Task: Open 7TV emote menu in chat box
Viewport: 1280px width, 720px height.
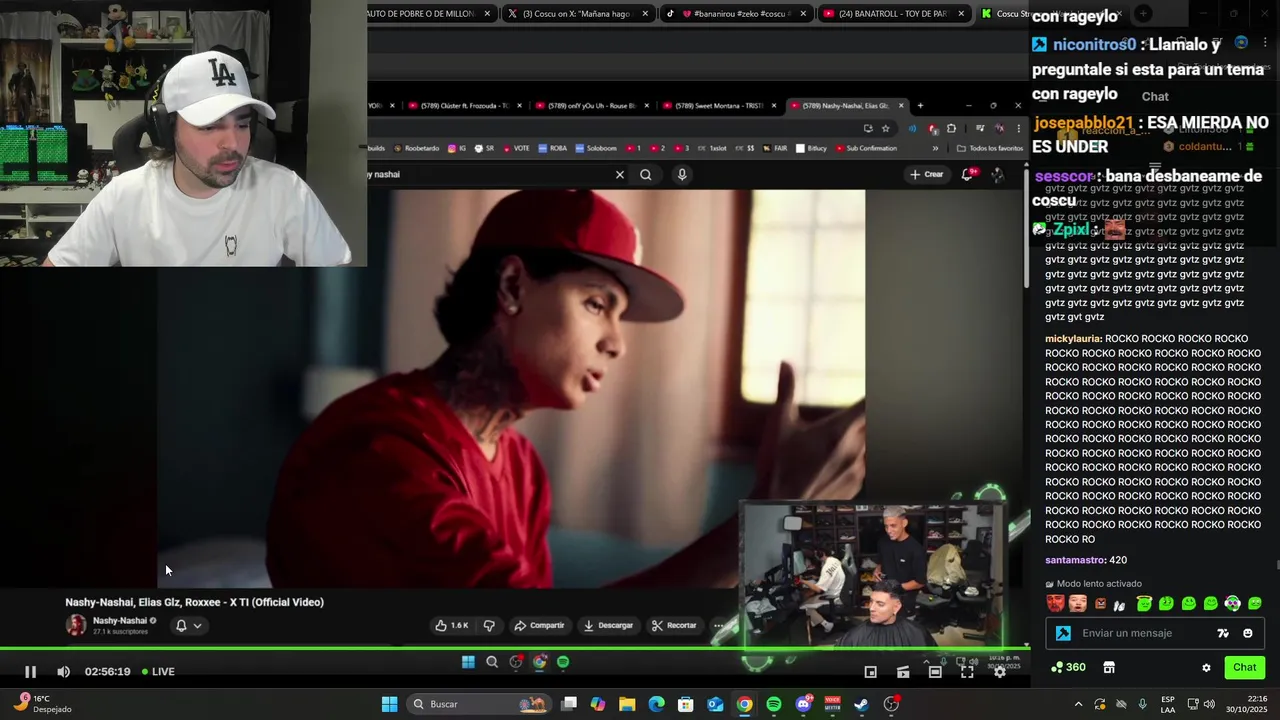Action: click(x=1222, y=633)
